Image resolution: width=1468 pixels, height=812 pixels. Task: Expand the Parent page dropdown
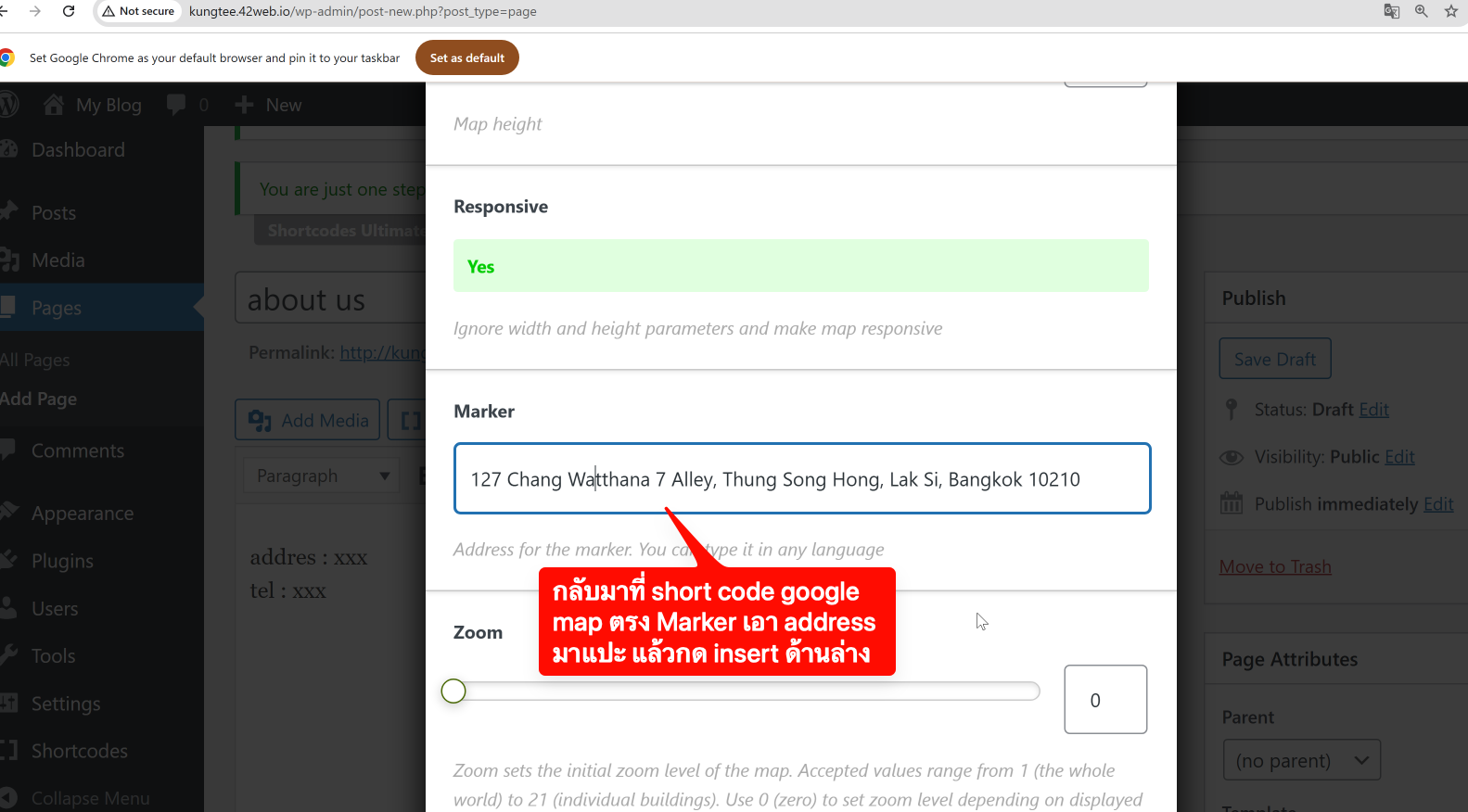tap(1301, 760)
